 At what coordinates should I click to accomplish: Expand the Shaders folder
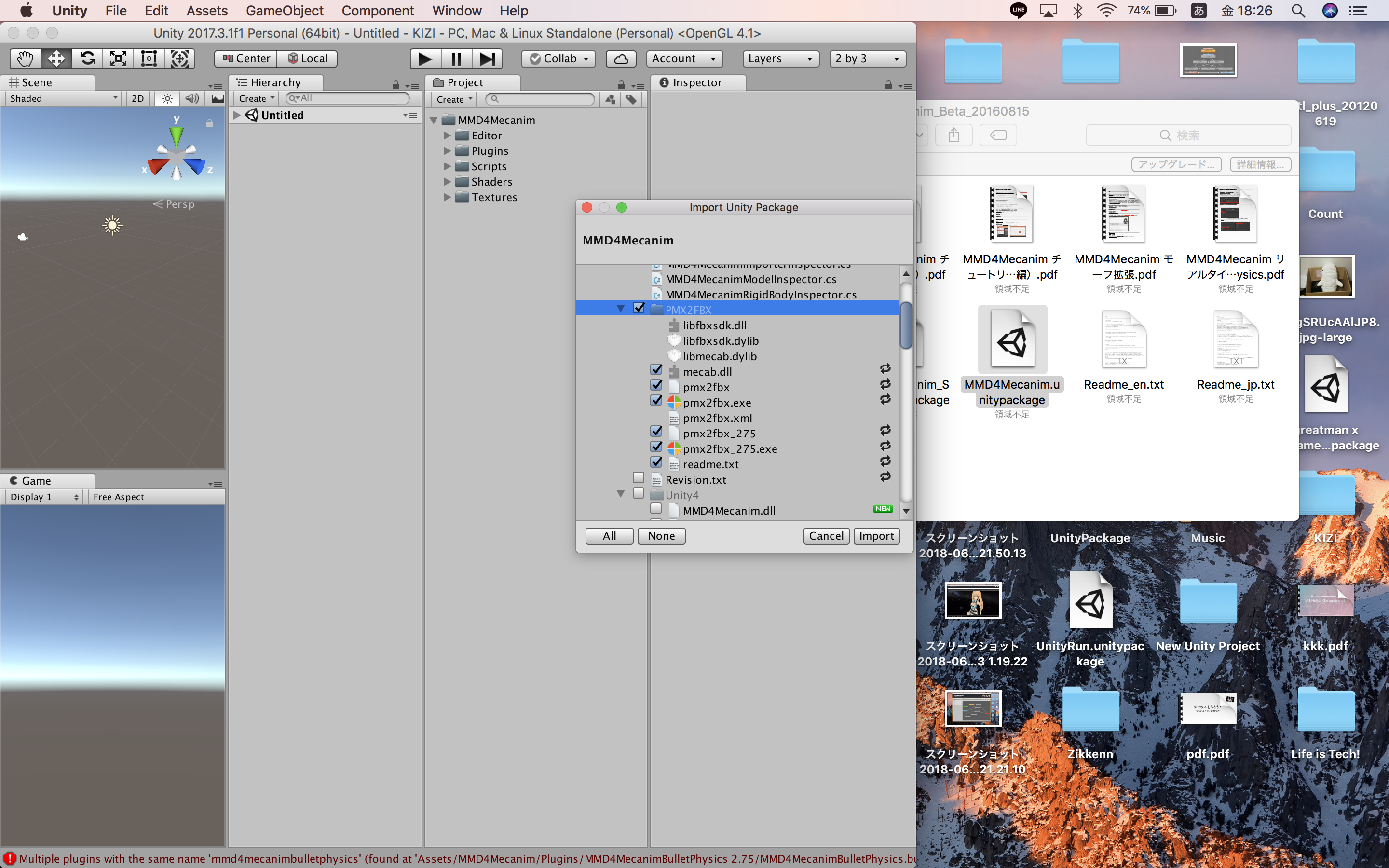click(x=447, y=182)
